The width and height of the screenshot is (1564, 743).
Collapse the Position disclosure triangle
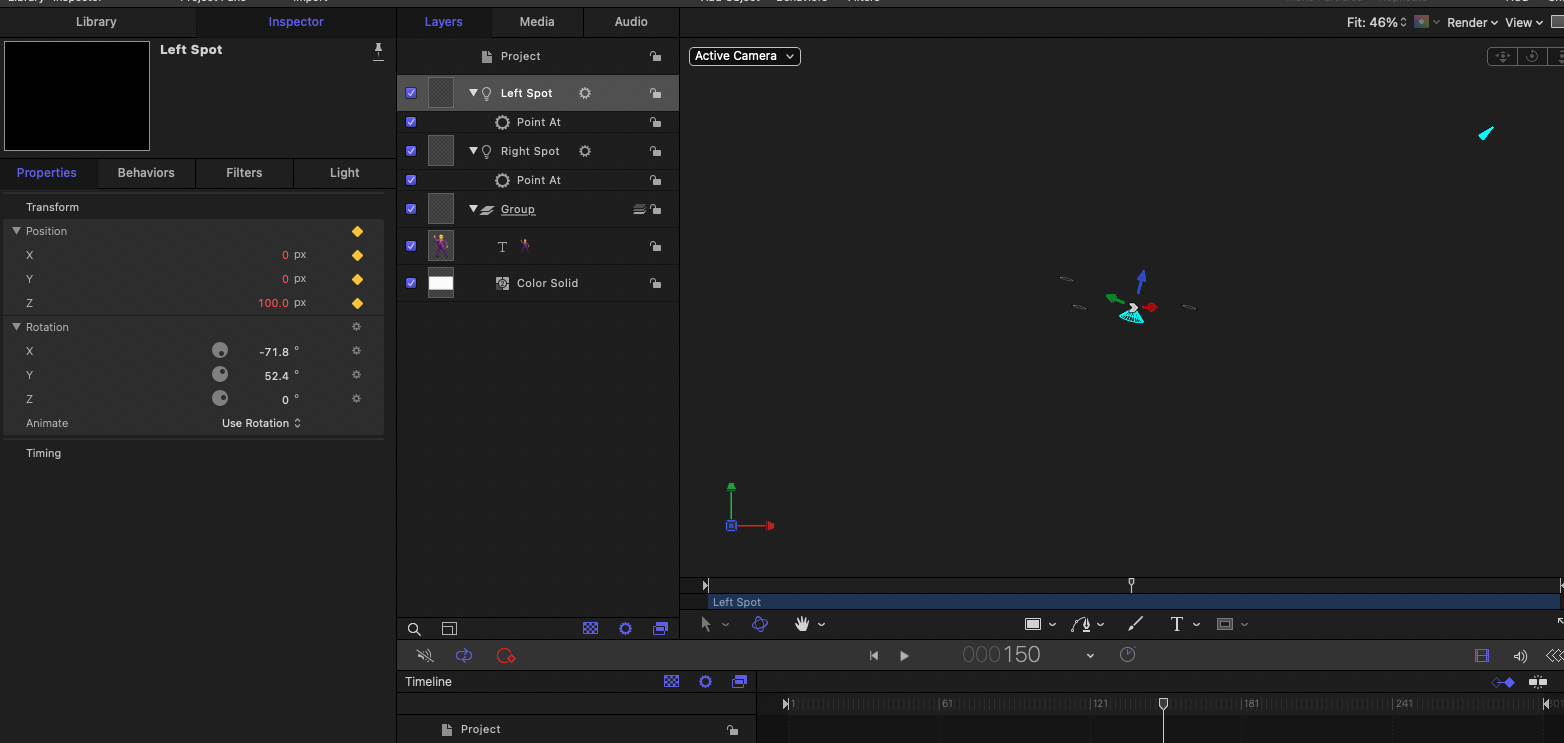click(16, 231)
